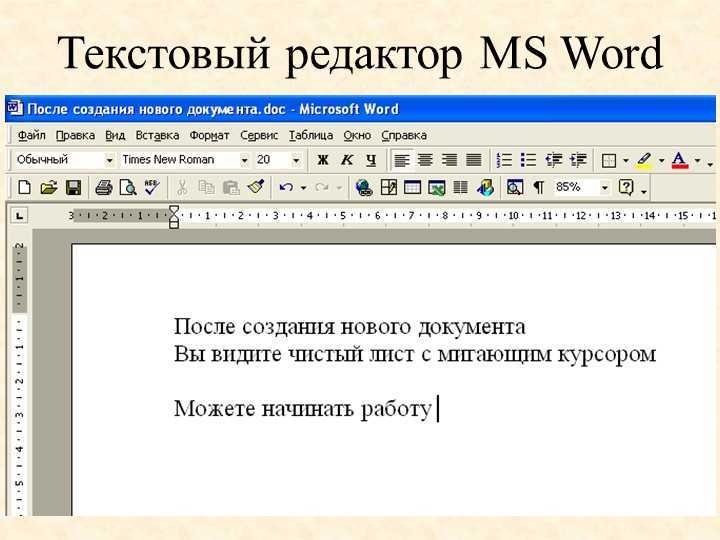Apply numbered list formatting
This screenshot has height=540, width=720.
tap(504, 160)
